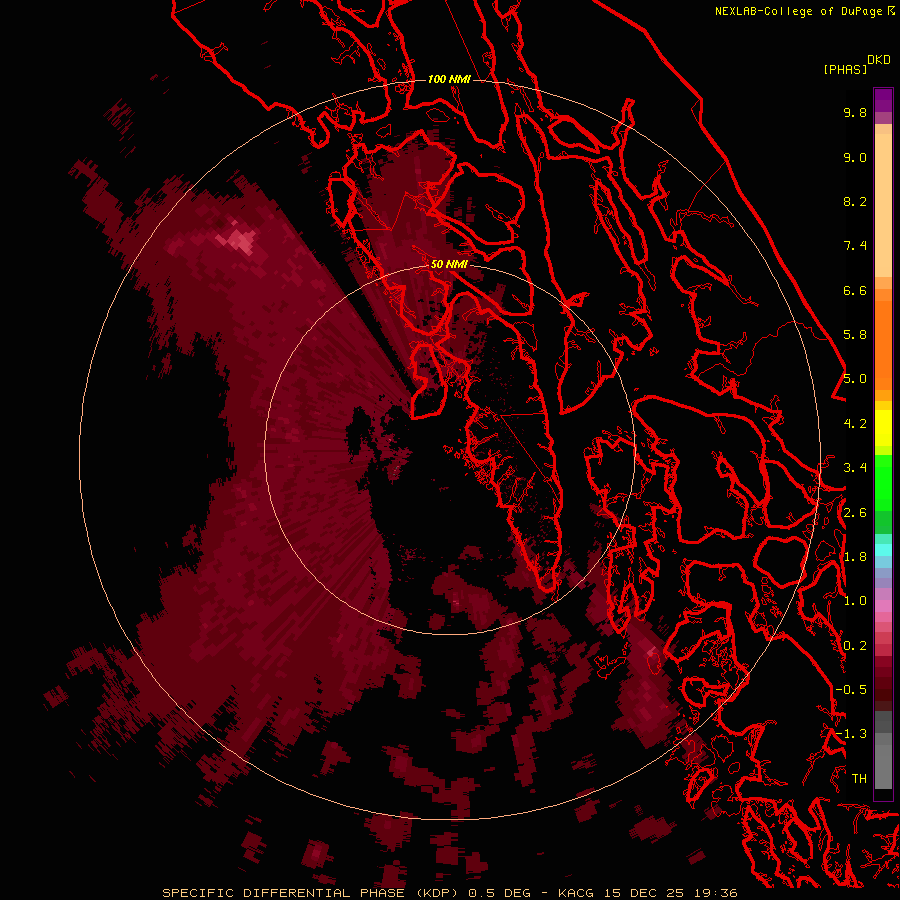The height and width of the screenshot is (900, 900).
Task: Pick the yellow segment of the color bar
Action: click(883, 428)
